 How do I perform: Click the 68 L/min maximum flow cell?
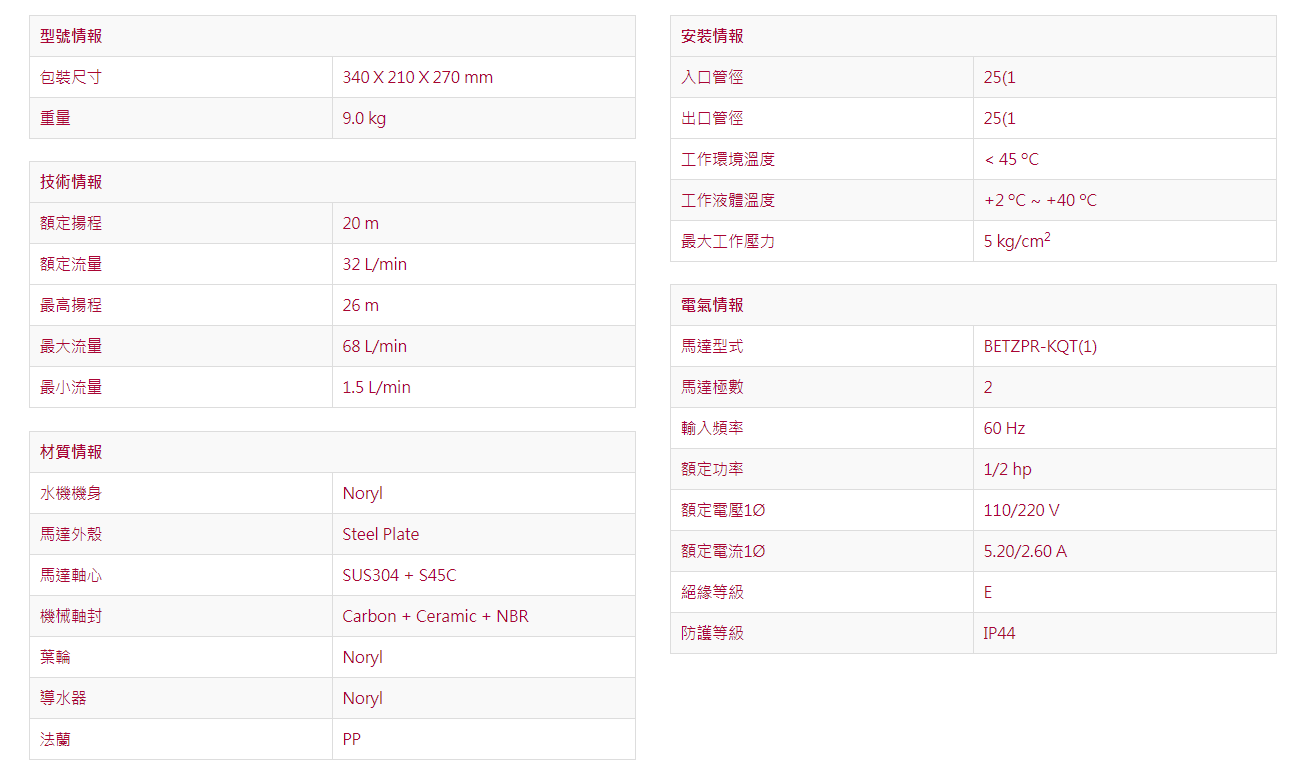click(374, 346)
